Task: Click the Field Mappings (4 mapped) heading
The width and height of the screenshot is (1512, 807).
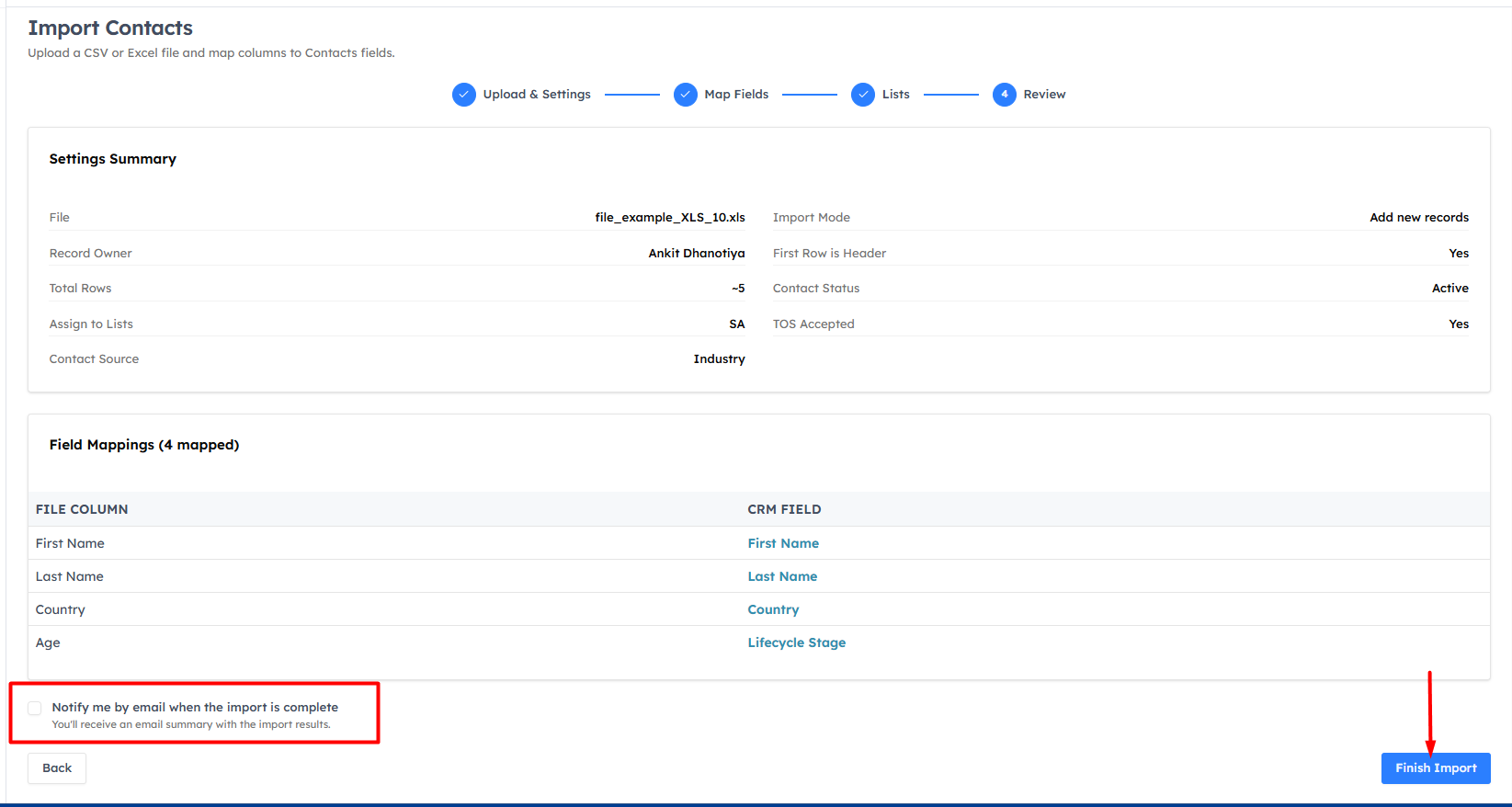Action: pyautogui.click(x=144, y=445)
